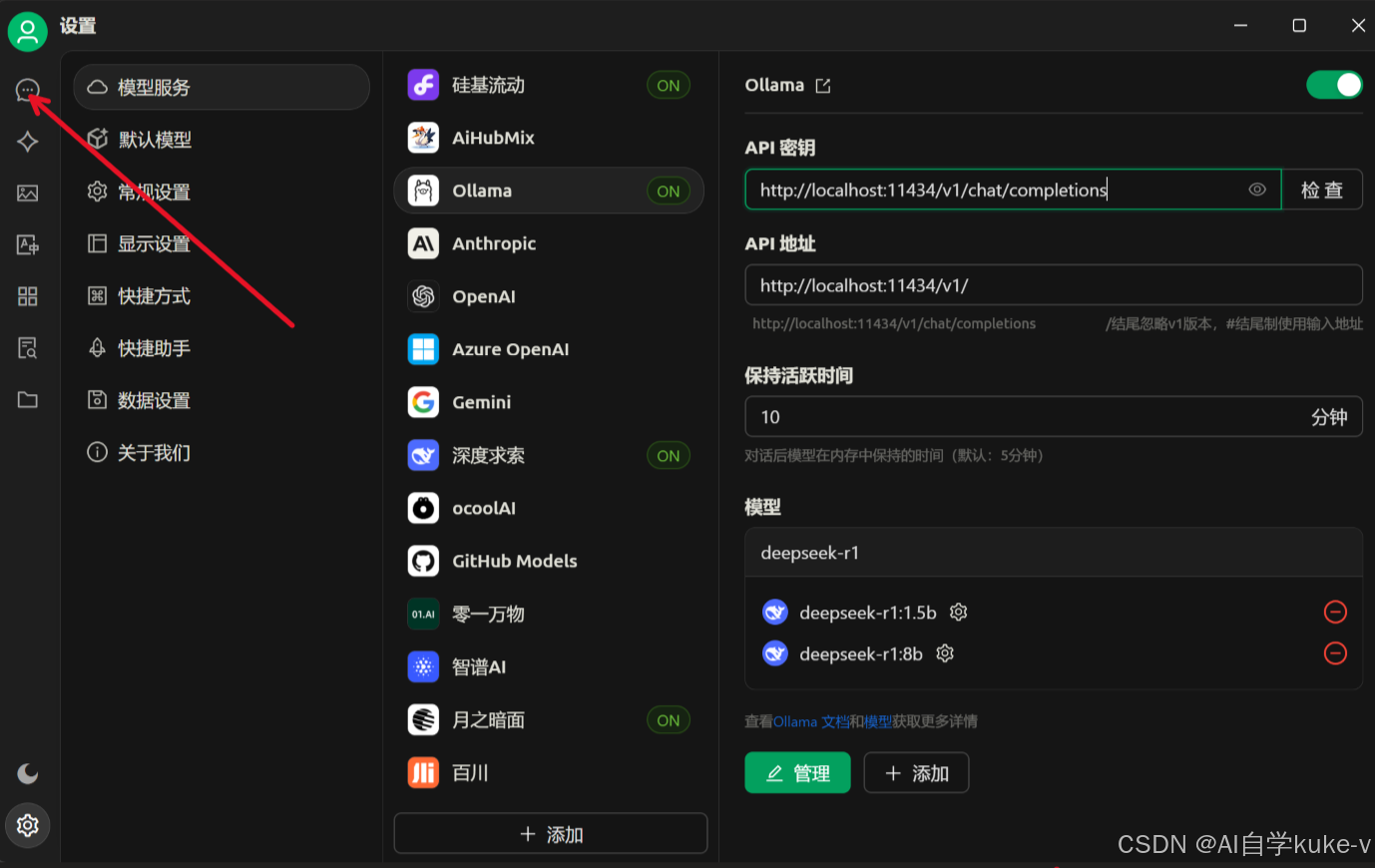
Task: Open 快捷方式 settings section
Action: [x=222, y=295]
